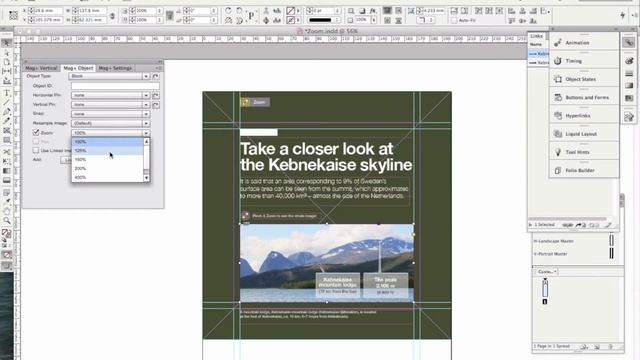Select the mountain landscape image frame
This screenshot has width=640, height=360.
(x=327, y=263)
